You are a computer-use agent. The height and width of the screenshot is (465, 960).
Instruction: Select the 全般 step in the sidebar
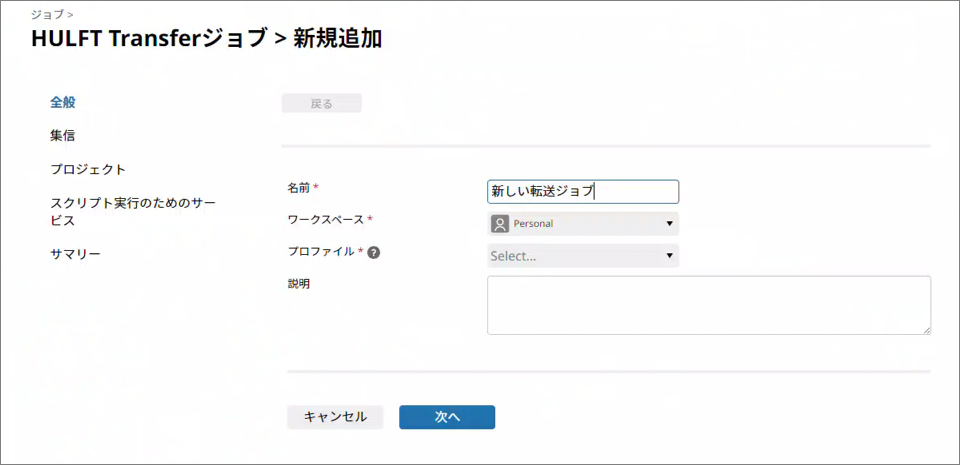(63, 102)
